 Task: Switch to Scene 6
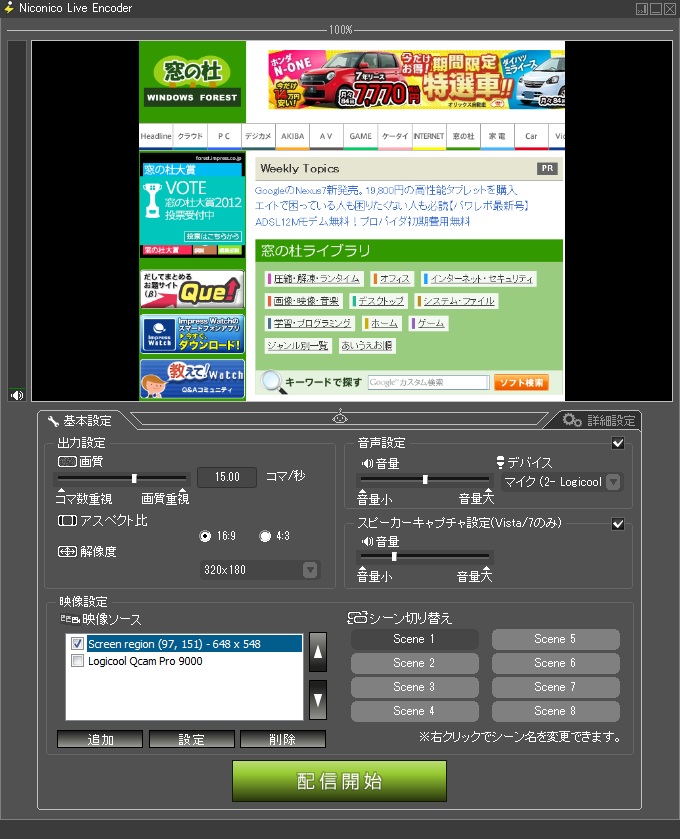pyautogui.click(x=556, y=663)
